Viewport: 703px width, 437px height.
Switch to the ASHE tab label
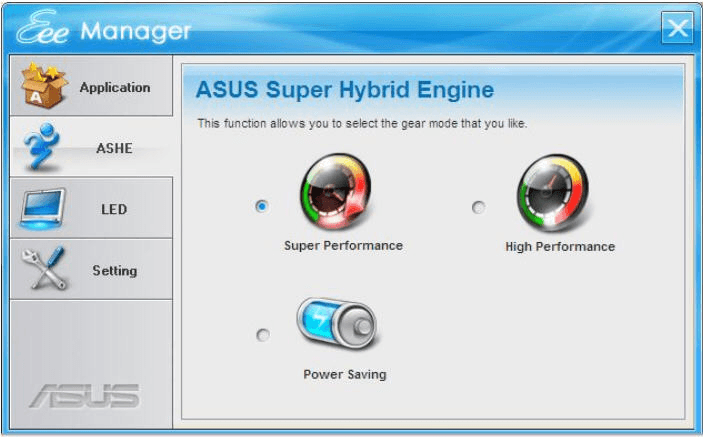pos(114,148)
